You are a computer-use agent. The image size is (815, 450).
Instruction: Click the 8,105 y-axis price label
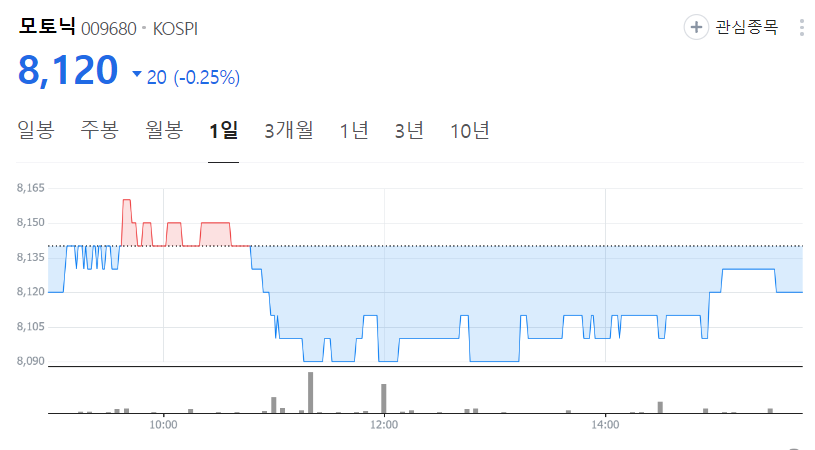pos(31,326)
